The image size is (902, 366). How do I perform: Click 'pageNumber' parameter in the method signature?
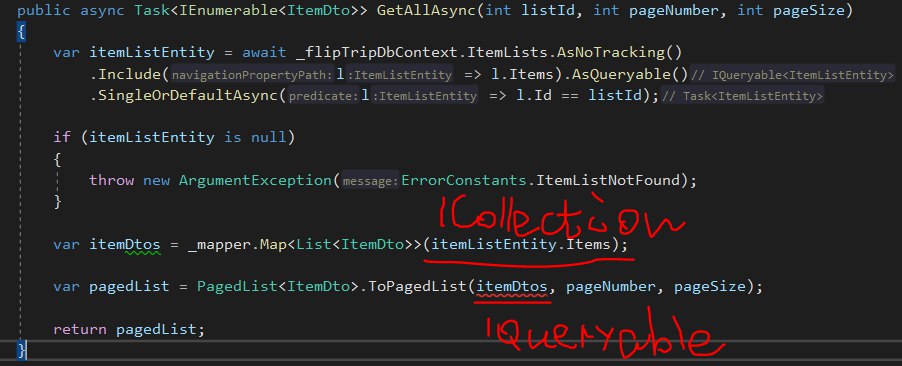pyautogui.click(x=674, y=10)
